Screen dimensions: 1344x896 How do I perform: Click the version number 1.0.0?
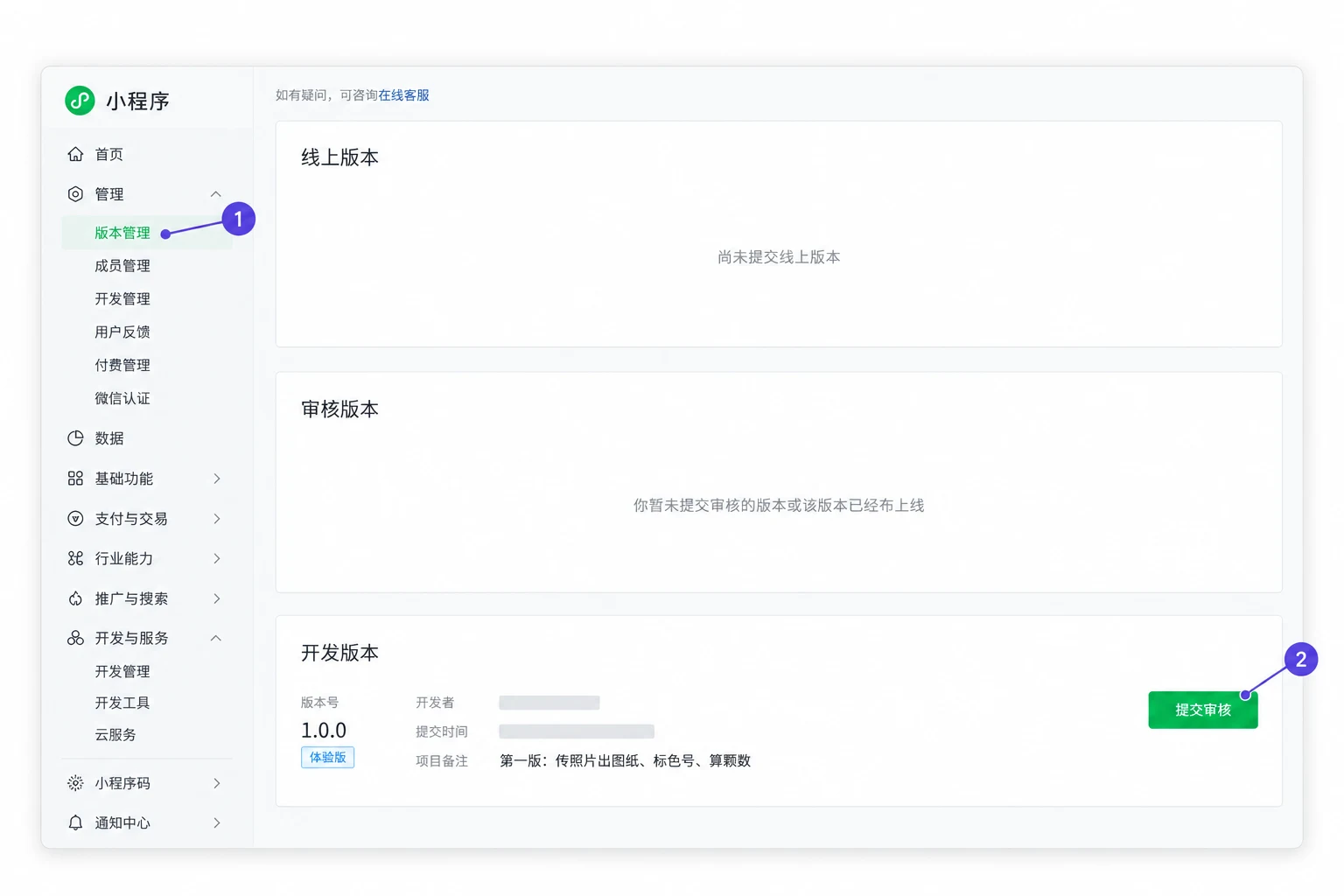[x=324, y=731]
